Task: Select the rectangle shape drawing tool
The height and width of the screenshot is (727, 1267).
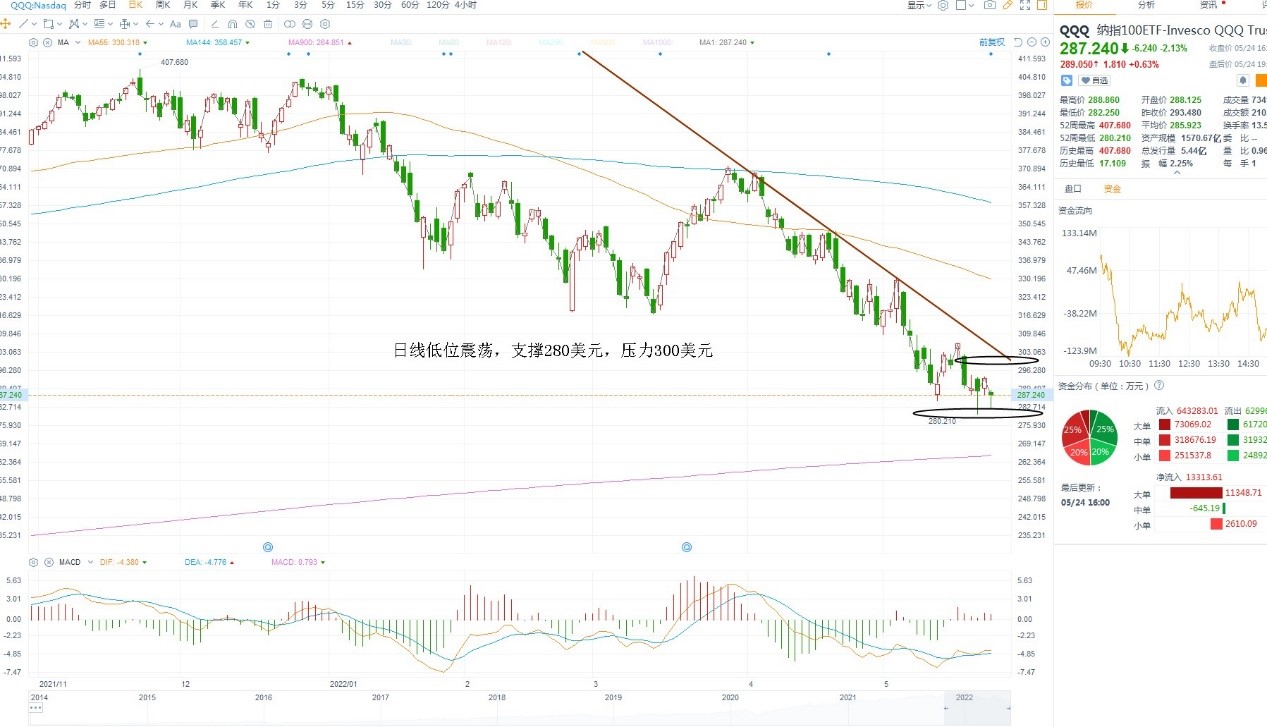Action: coord(48,24)
